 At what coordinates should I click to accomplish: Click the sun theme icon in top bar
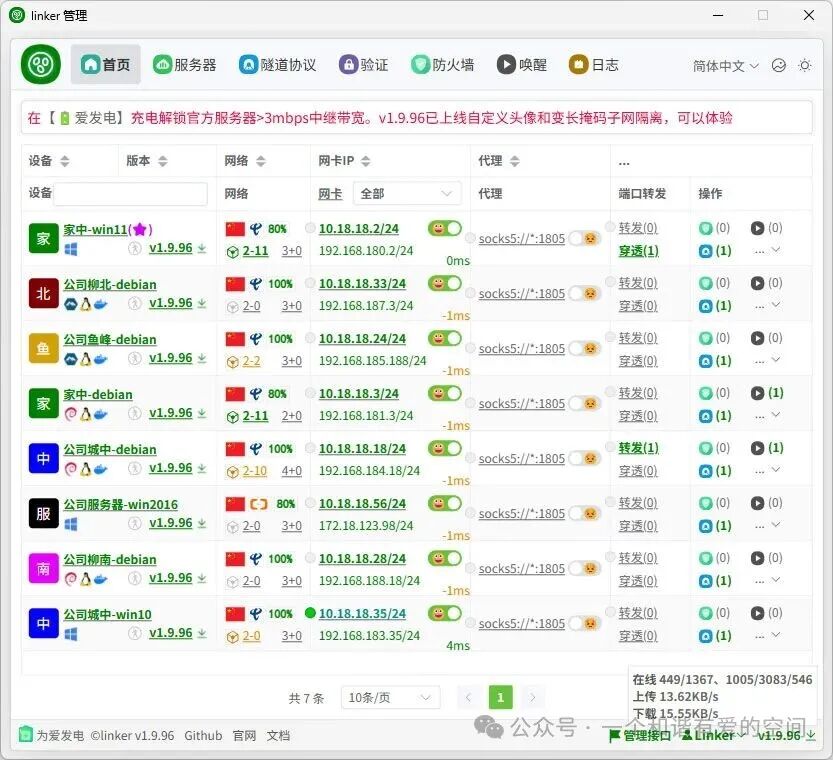pos(805,66)
